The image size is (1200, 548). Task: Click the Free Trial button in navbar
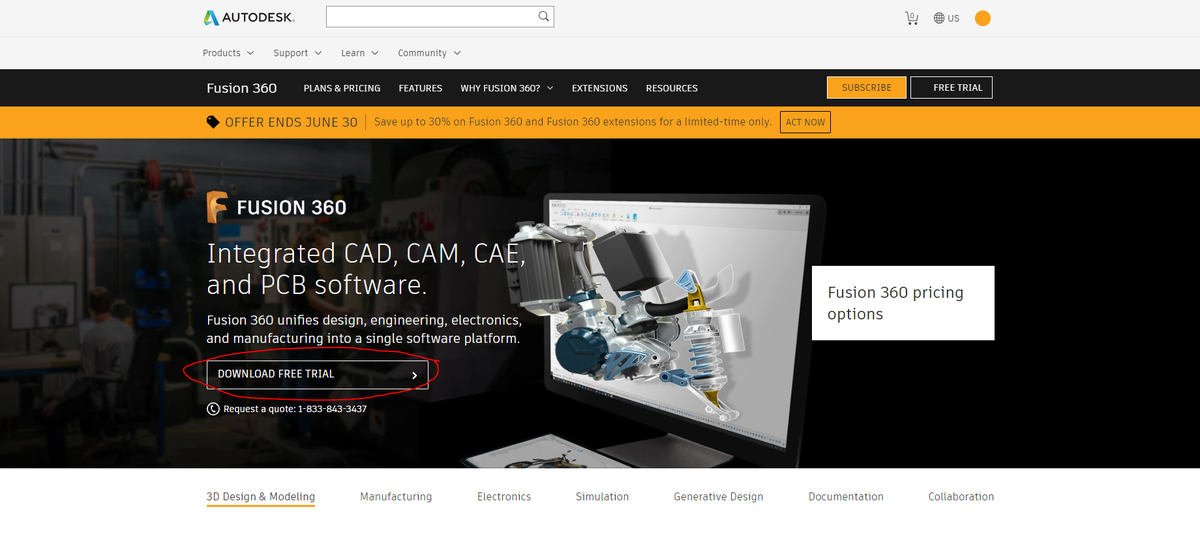tap(951, 88)
